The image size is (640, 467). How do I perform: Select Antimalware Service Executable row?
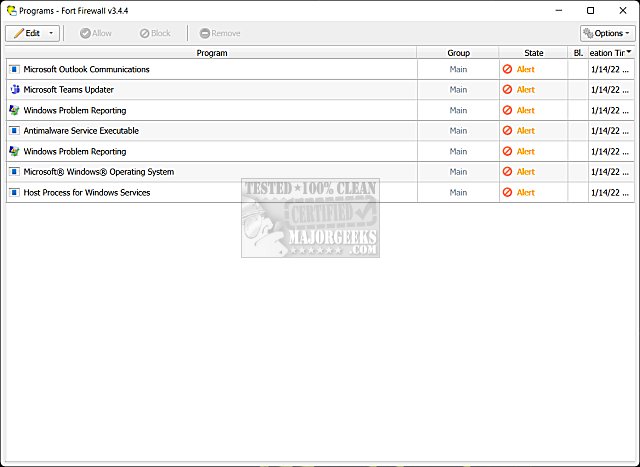click(320, 131)
